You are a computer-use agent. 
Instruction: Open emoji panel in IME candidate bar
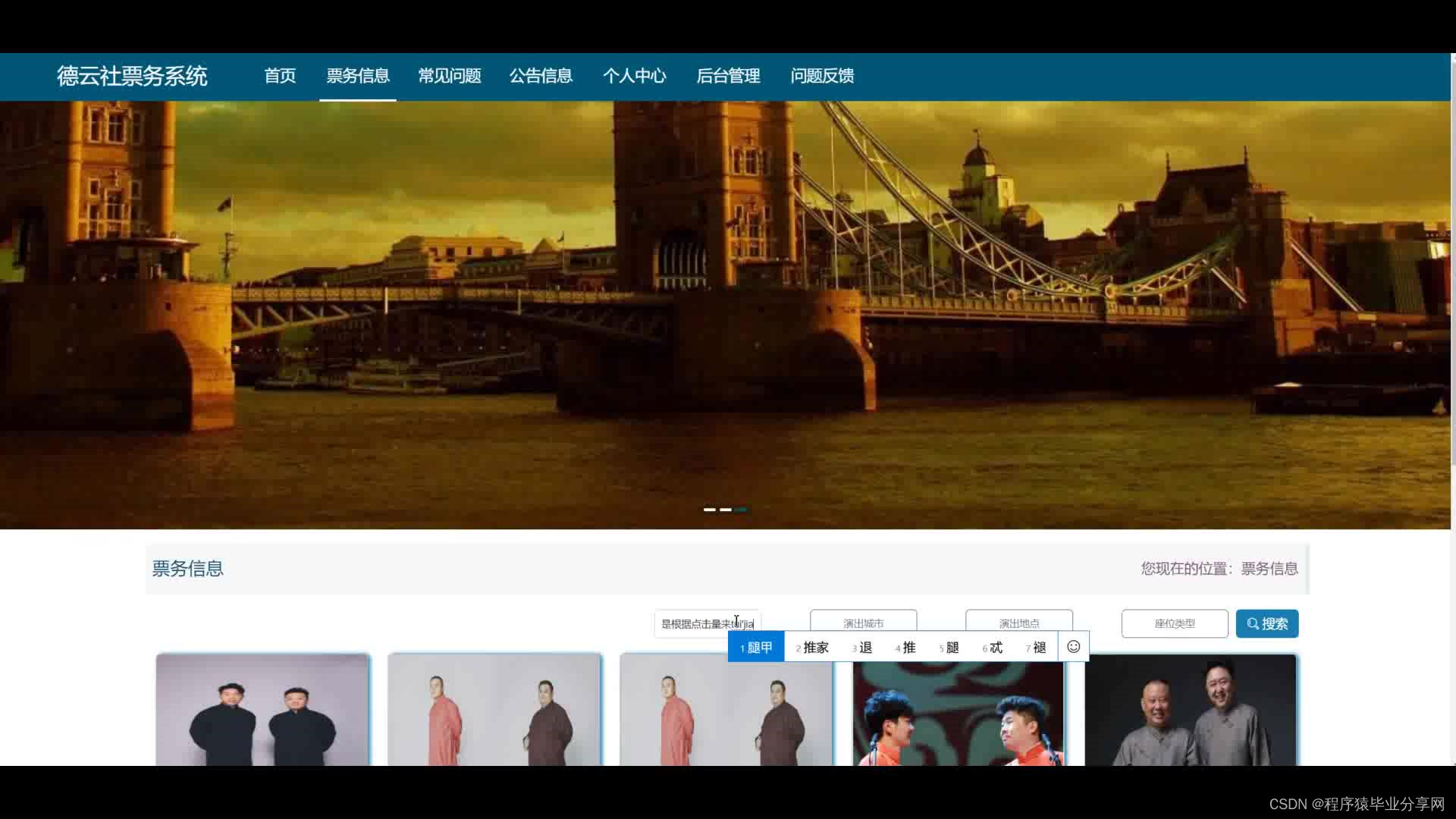[x=1073, y=647]
